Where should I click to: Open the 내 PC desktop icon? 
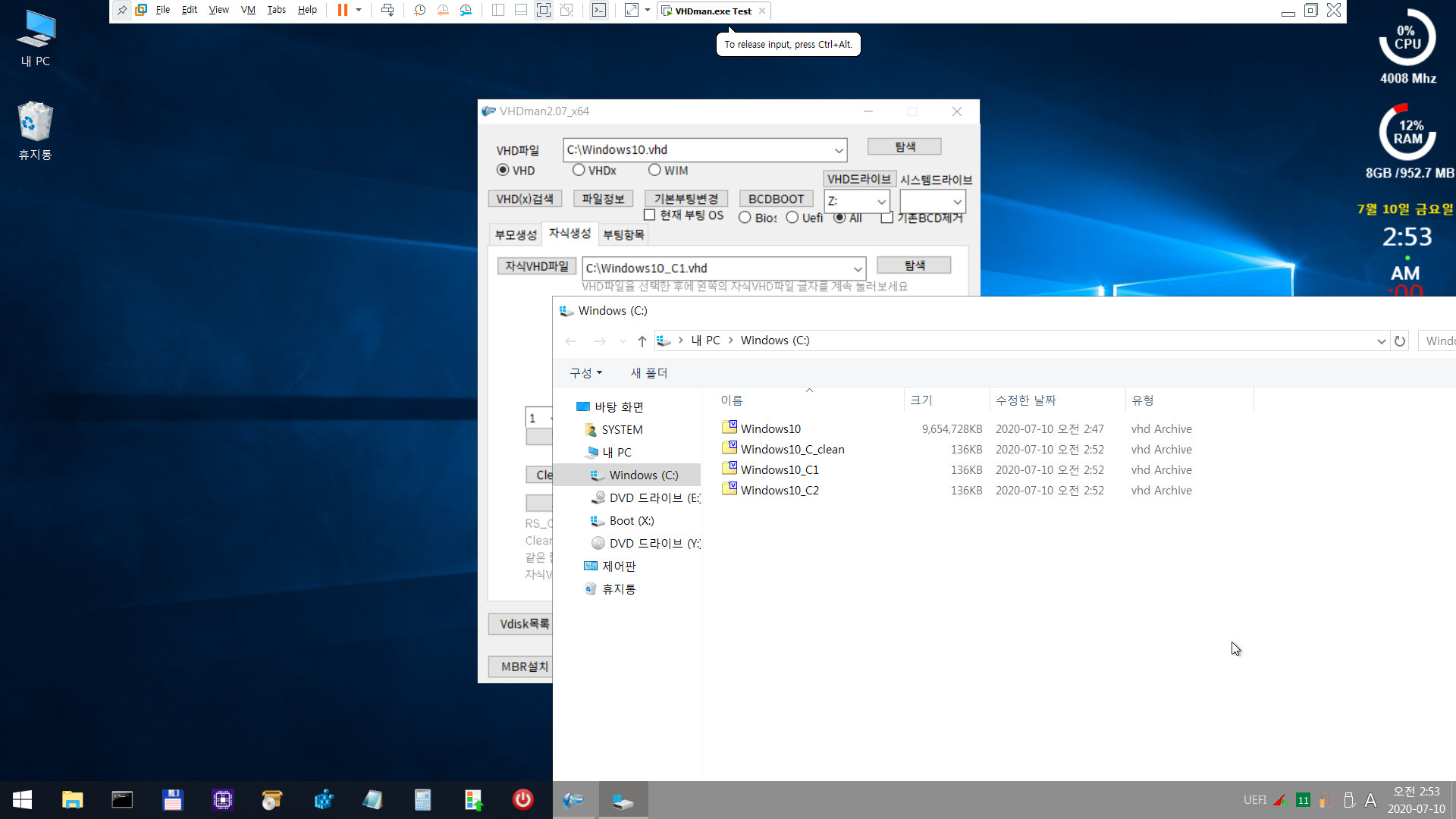[x=36, y=38]
